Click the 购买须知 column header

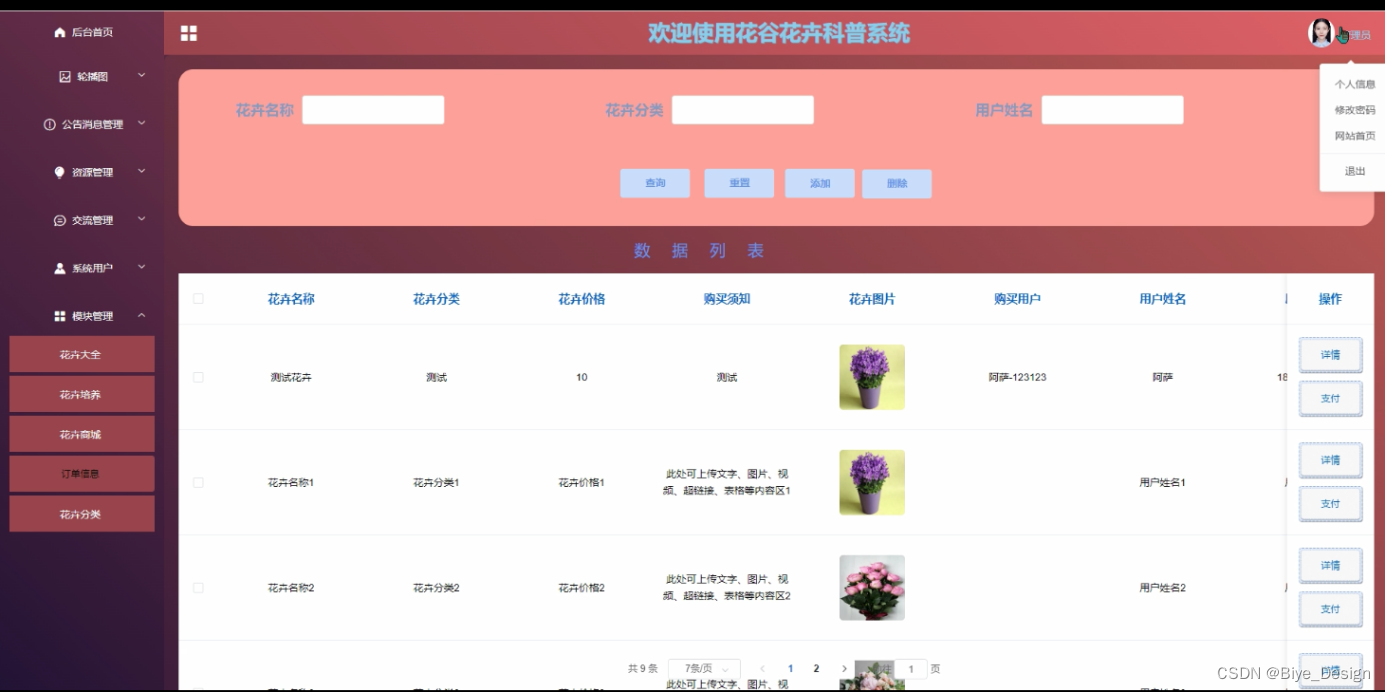coord(727,299)
